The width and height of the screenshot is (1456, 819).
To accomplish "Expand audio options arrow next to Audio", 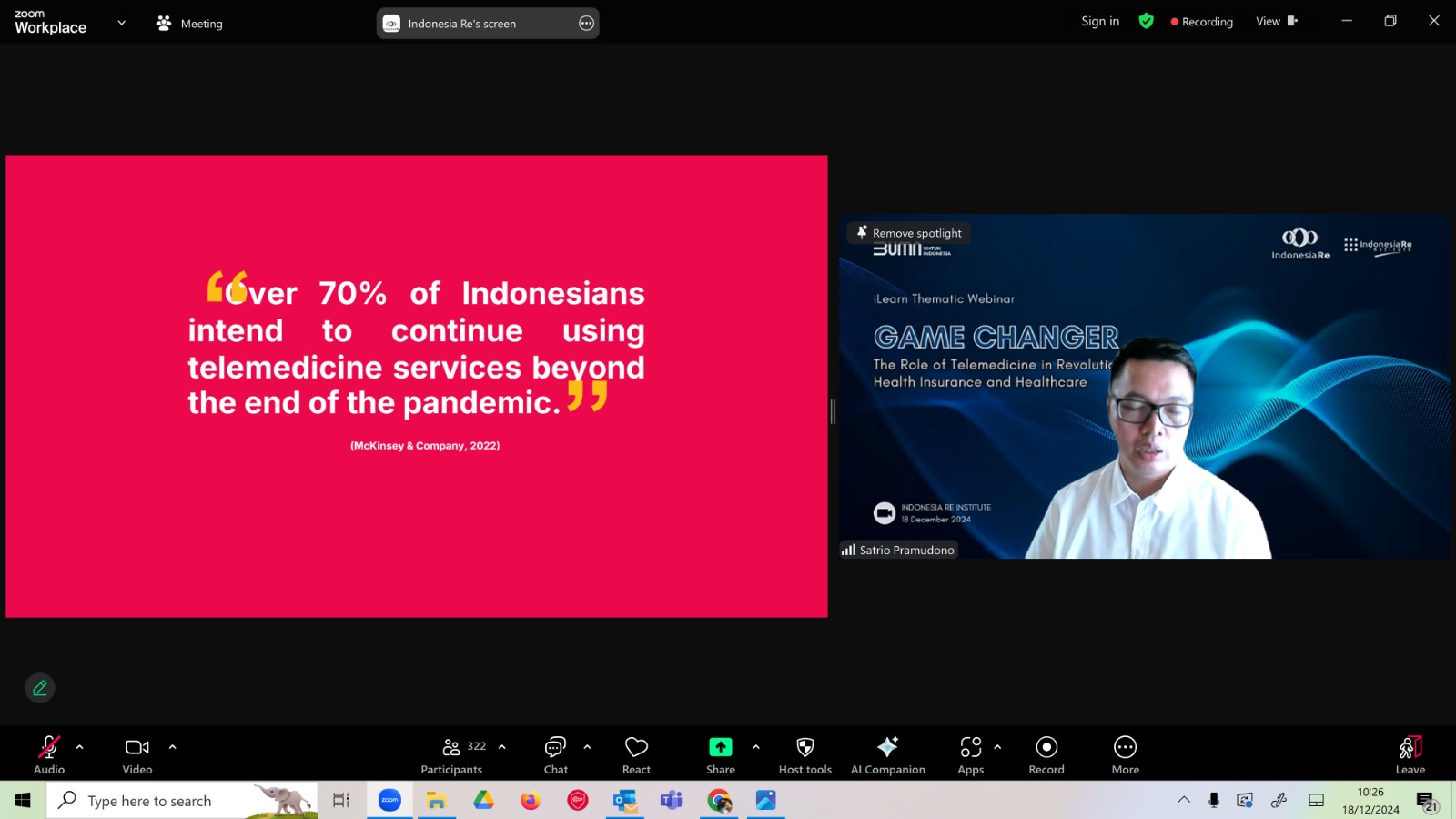I will point(80,747).
